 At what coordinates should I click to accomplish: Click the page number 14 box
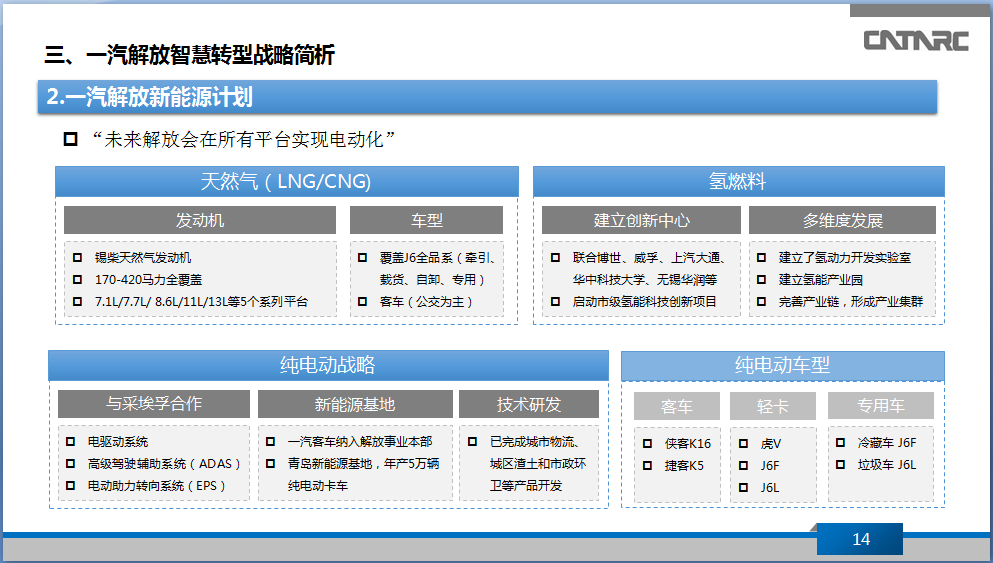(x=860, y=540)
